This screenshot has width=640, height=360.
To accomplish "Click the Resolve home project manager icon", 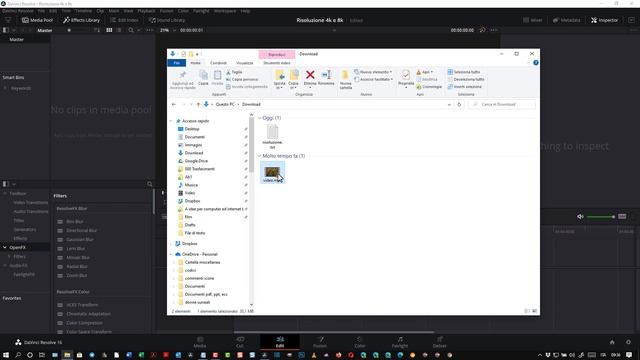I will click(x=612, y=342).
